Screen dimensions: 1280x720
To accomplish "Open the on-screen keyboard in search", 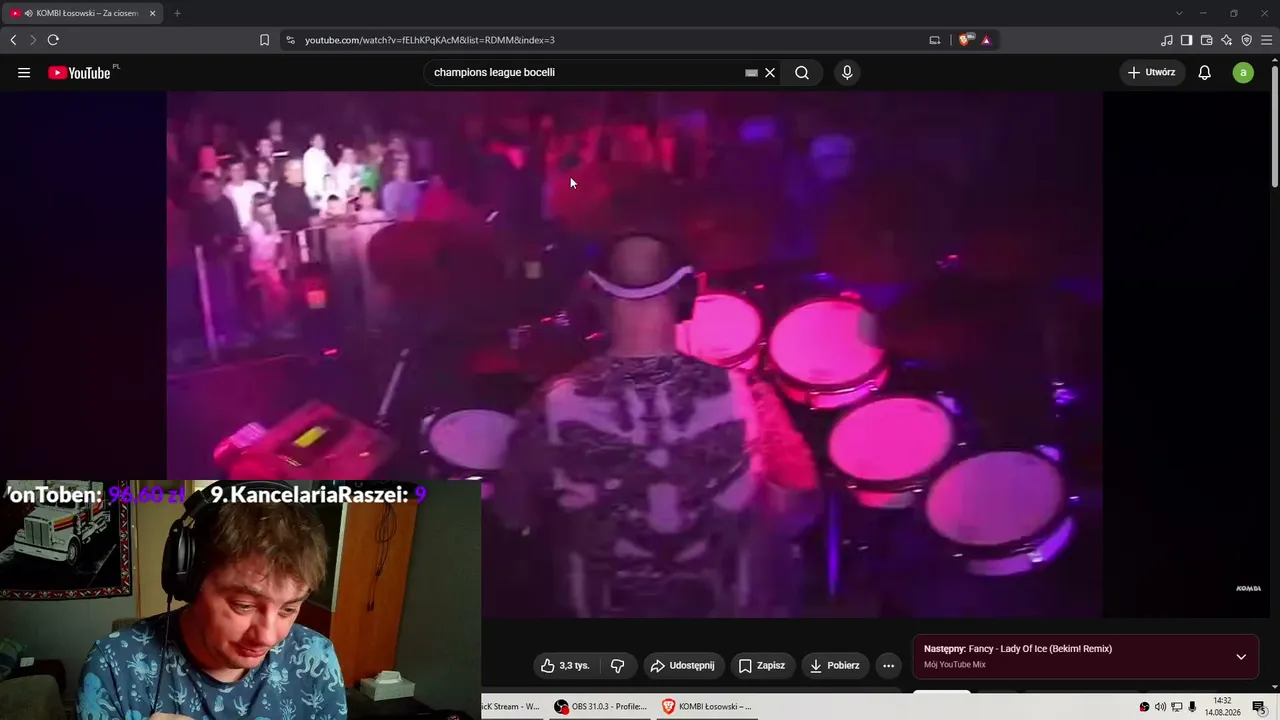I will tap(751, 72).
